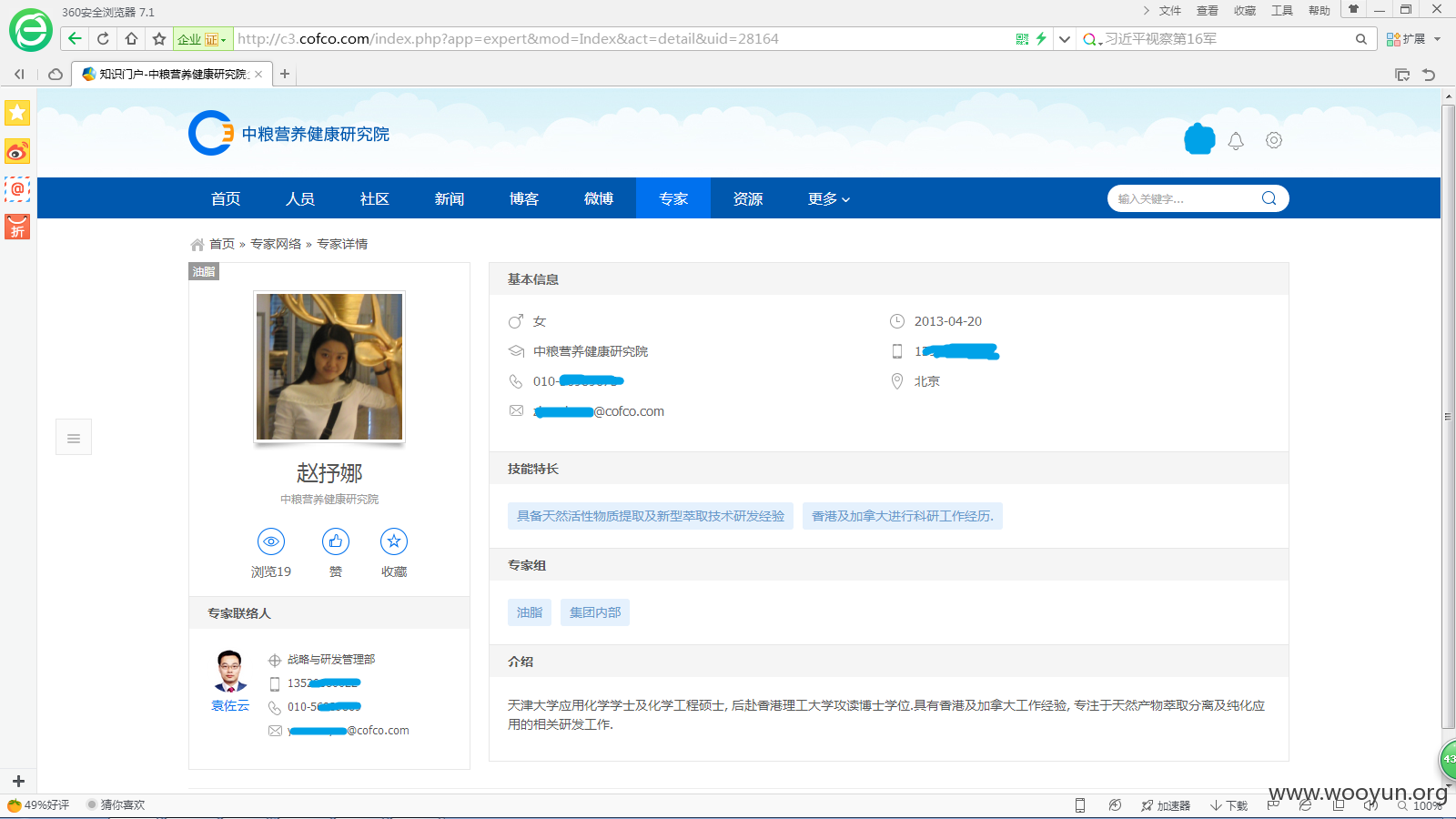
Task: Bookmark page with the star icon
Action: pyautogui.click(x=159, y=38)
